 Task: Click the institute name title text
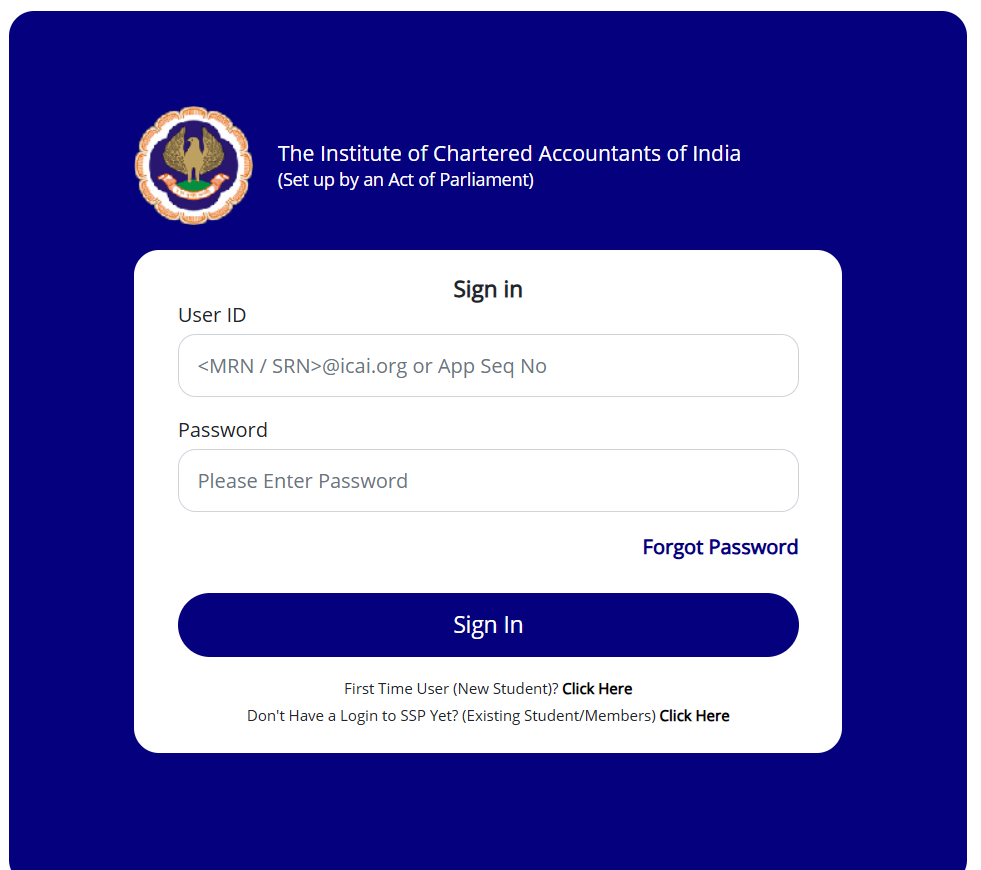(509, 153)
